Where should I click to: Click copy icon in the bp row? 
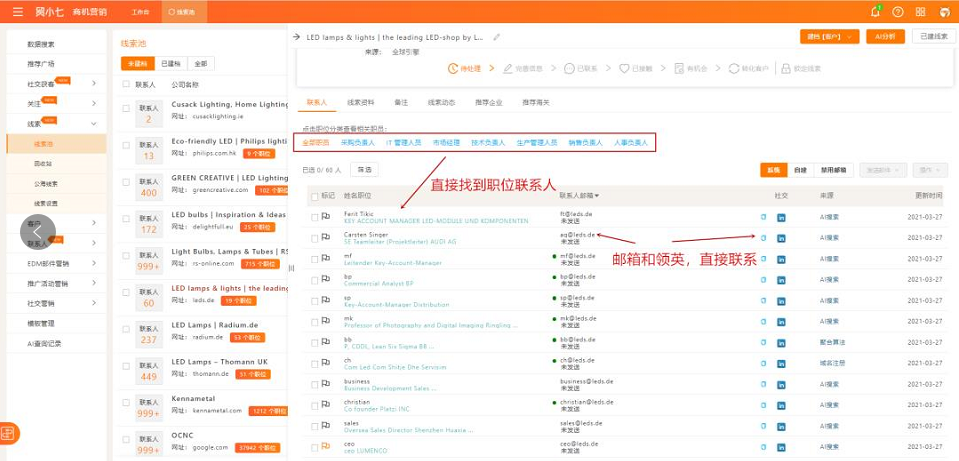pyautogui.click(x=763, y=279)
